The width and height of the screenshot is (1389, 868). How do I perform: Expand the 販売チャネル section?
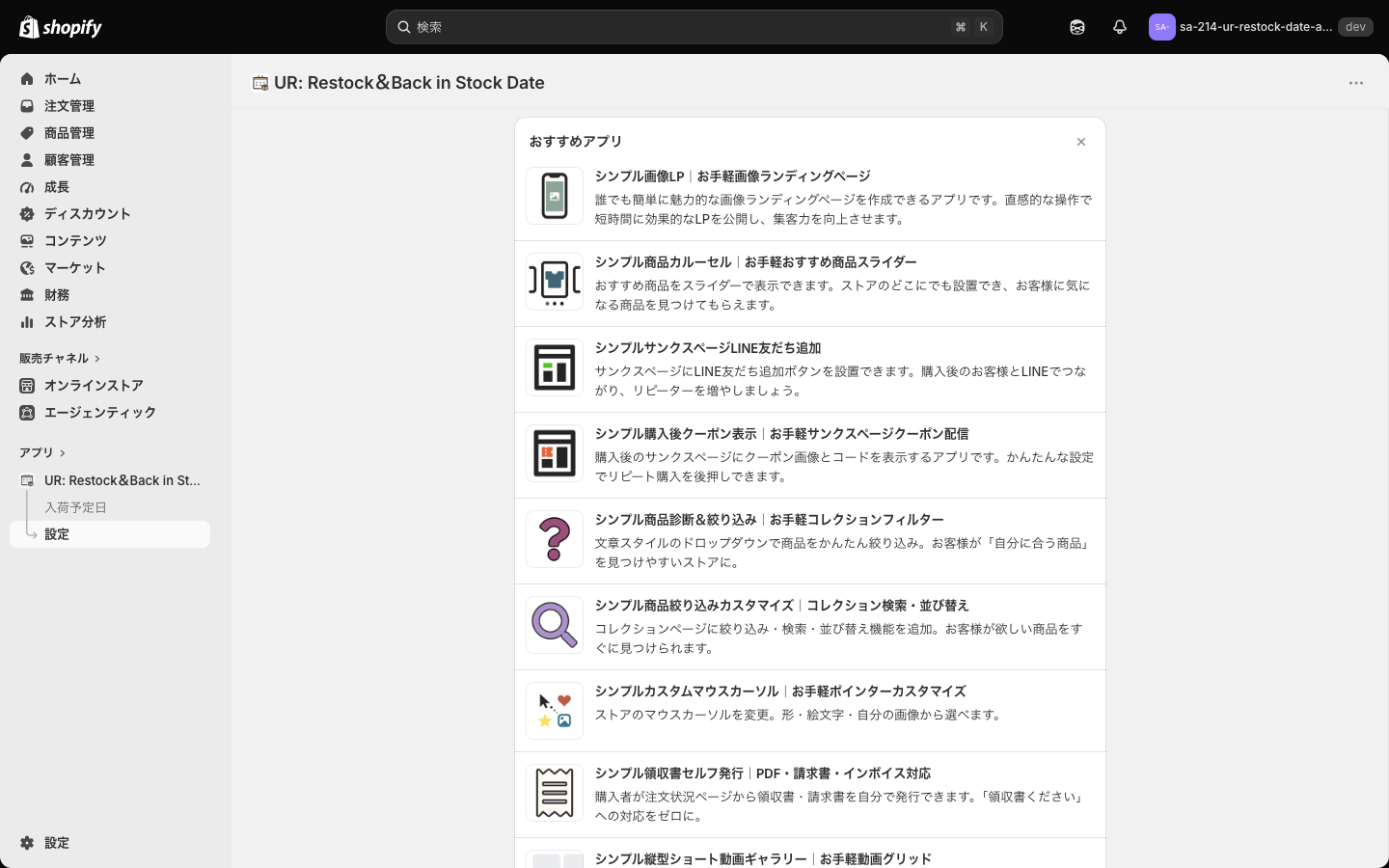pyautogui.click(x=60, y=359)
